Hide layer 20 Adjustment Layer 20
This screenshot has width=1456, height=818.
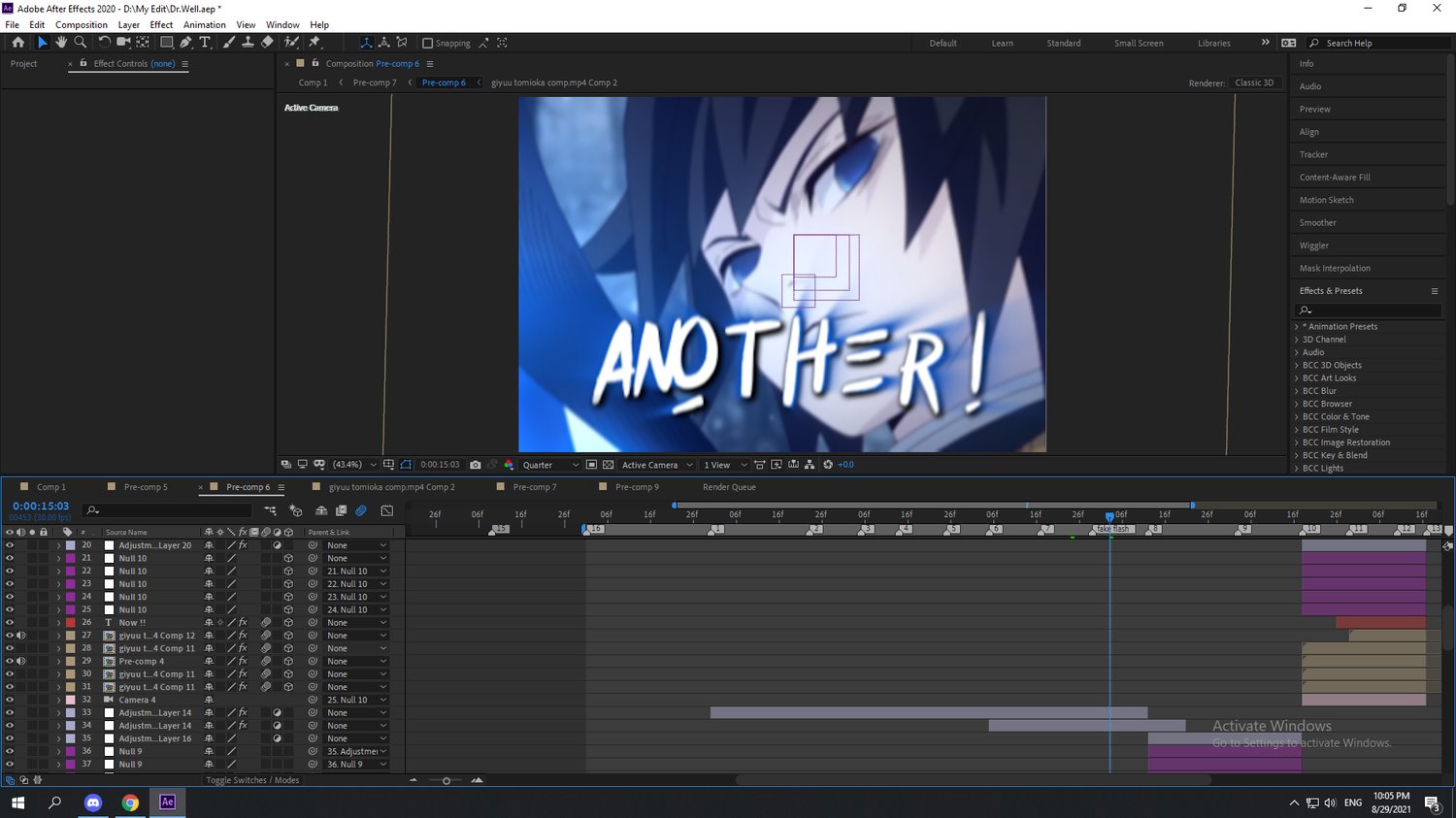coord(10,545)
